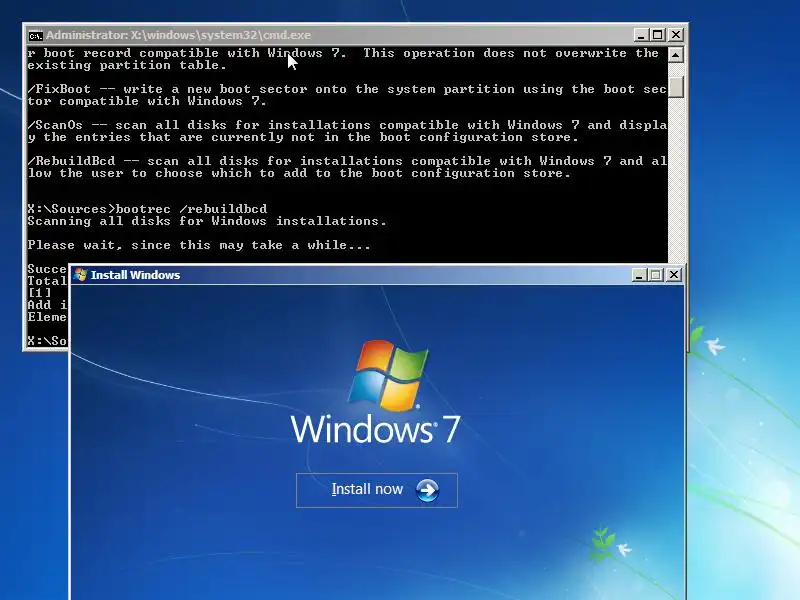Click the cmd.exe window title text
Image resolution: width=800 pixels, height=600 pixels.
tap(179, 35)
